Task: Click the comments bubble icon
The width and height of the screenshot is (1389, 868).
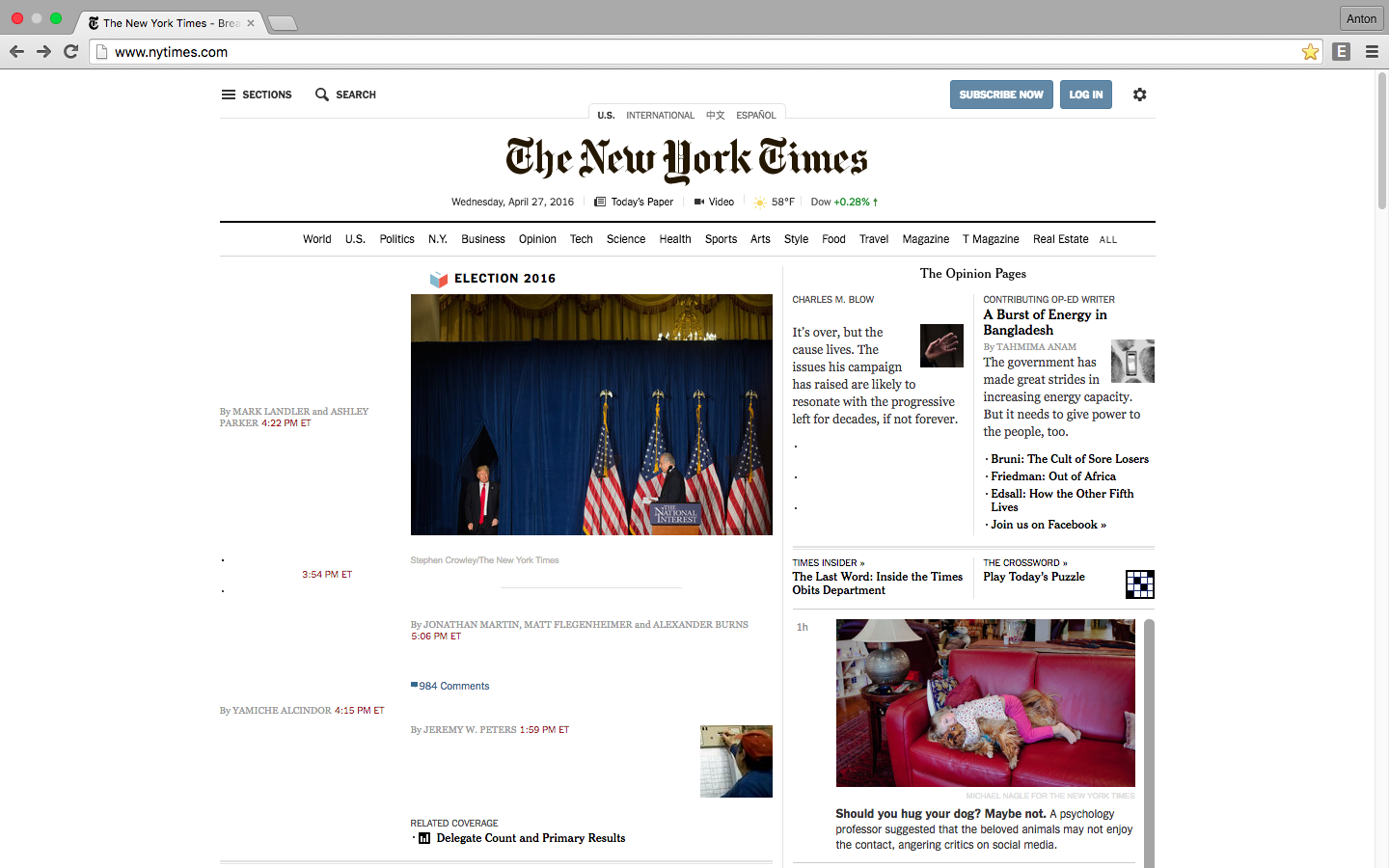Action: click(x=414, y=685)
